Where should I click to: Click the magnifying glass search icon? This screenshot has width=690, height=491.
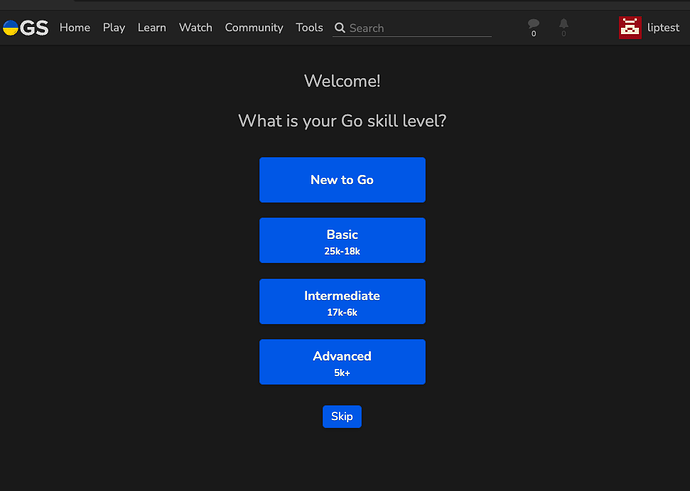pyautogui.click(x=340, y=28)
